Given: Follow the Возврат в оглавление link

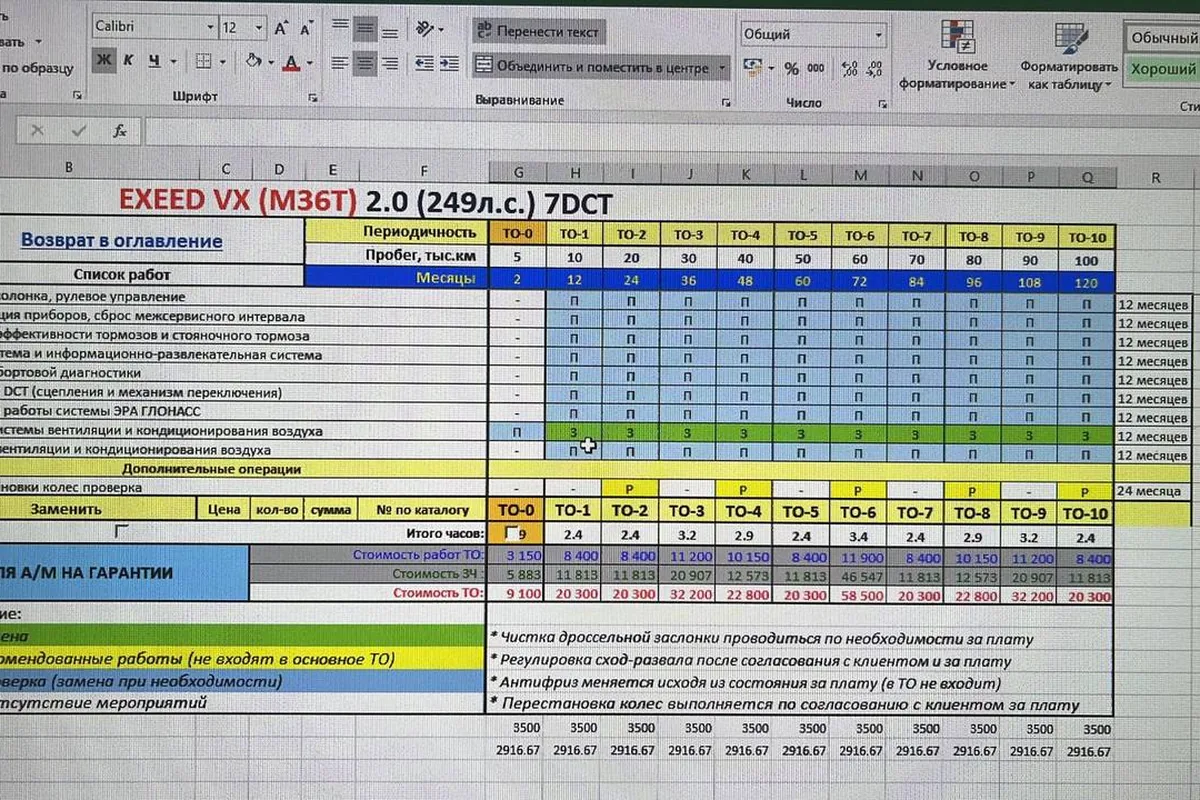Looking at the screenshot, I should (x=122, y=241).
